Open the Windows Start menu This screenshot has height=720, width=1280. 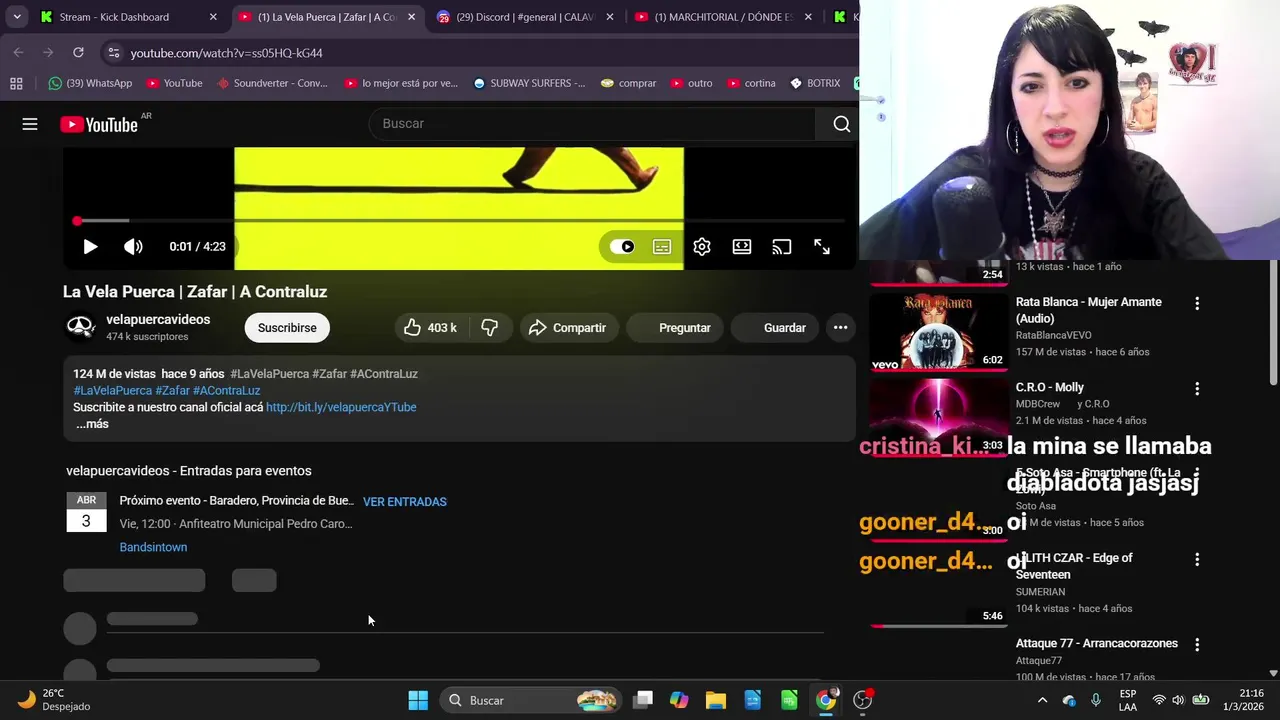418,700
